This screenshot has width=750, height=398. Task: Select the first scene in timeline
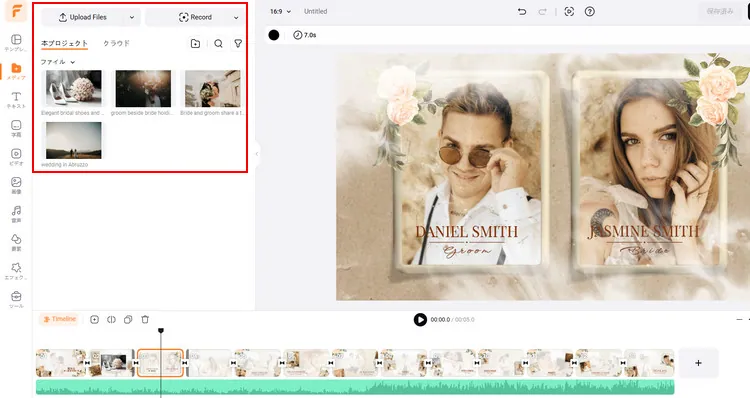click(61, 363)
